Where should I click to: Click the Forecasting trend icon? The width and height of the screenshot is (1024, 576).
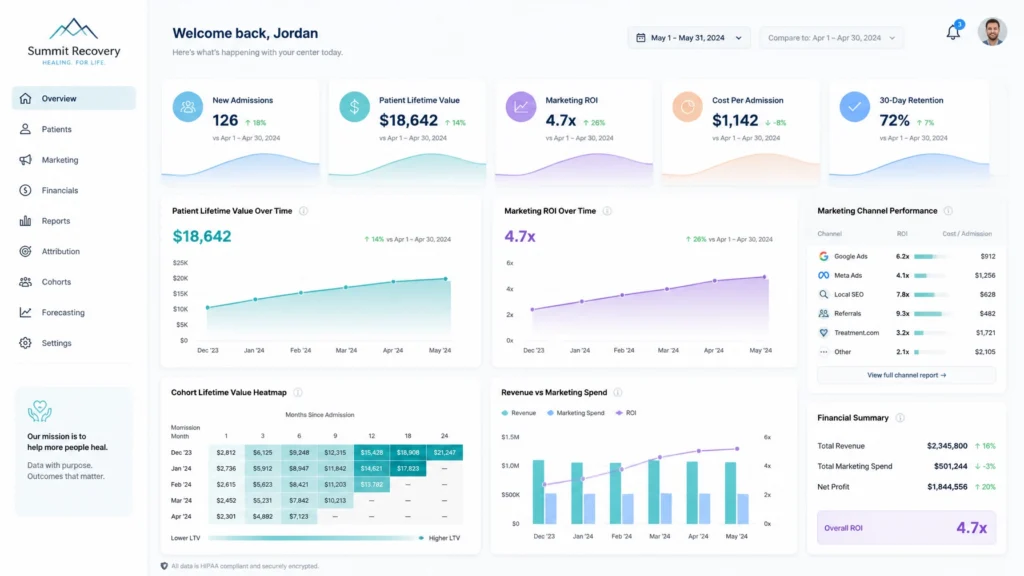(25, 312)
